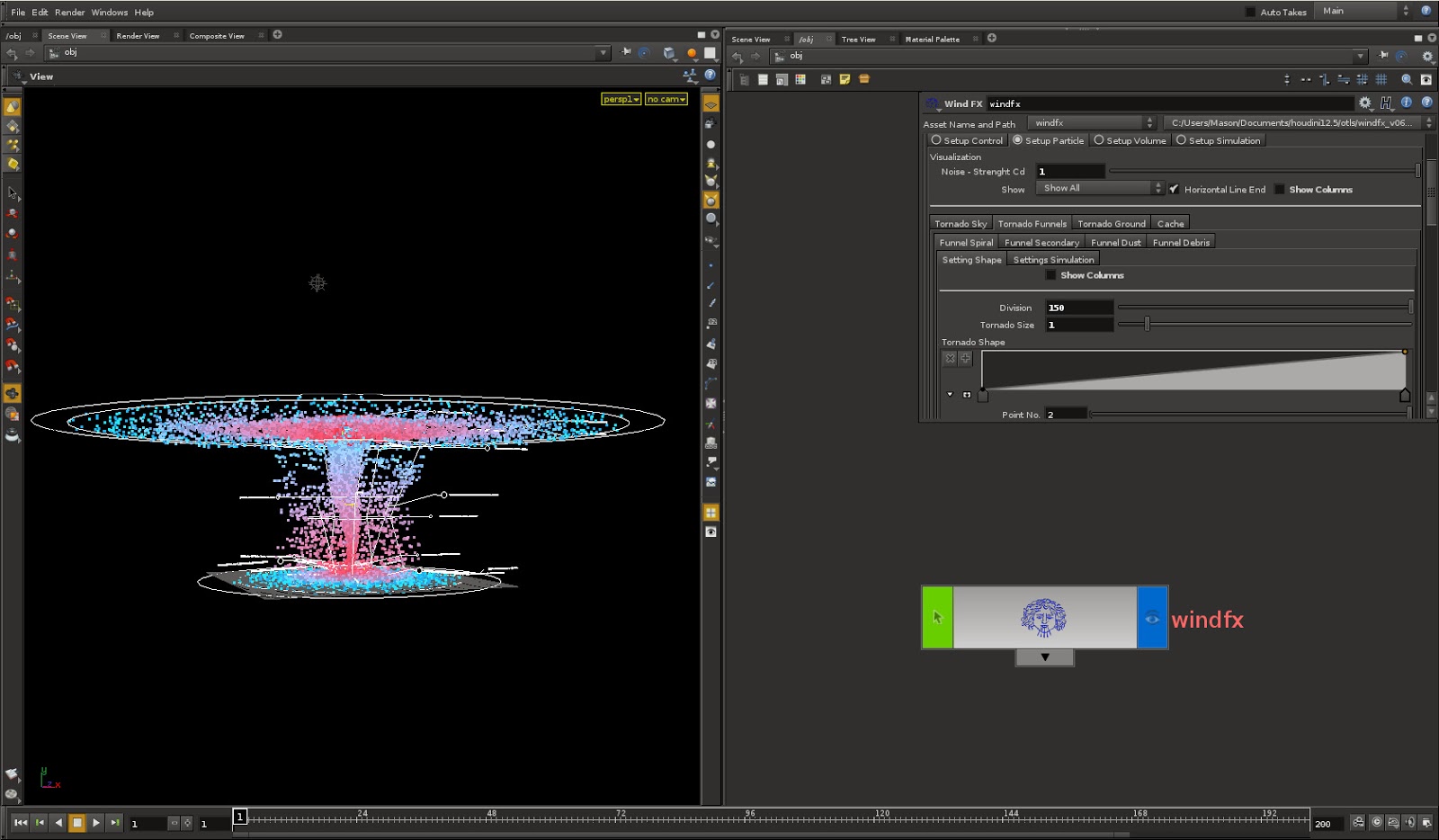Click the yellow four-pane layout icon beside the viewport

click(x=711, y=513)
